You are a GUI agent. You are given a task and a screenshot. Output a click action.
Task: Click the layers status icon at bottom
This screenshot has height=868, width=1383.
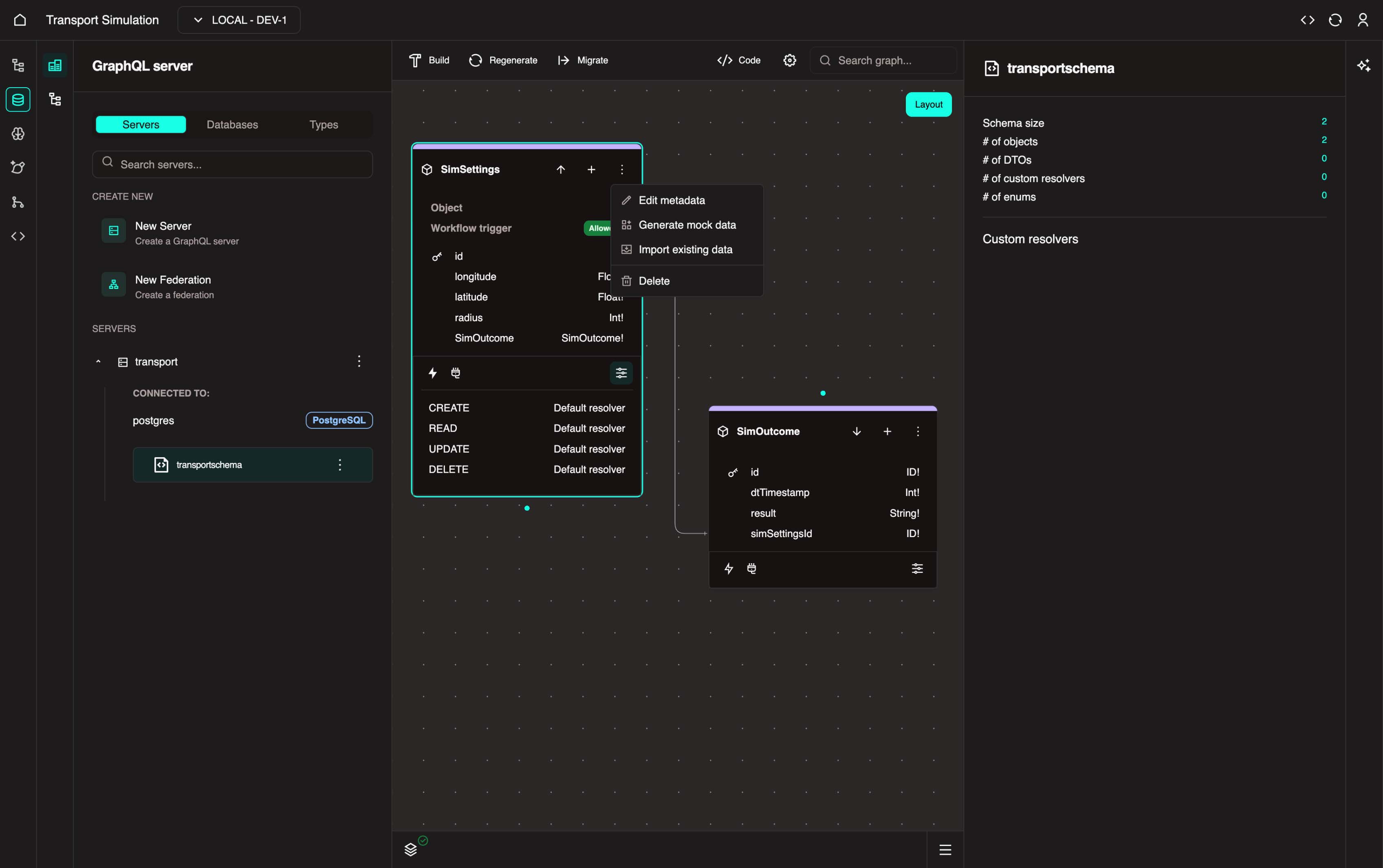pyautogui.click(x=411, y=850)
